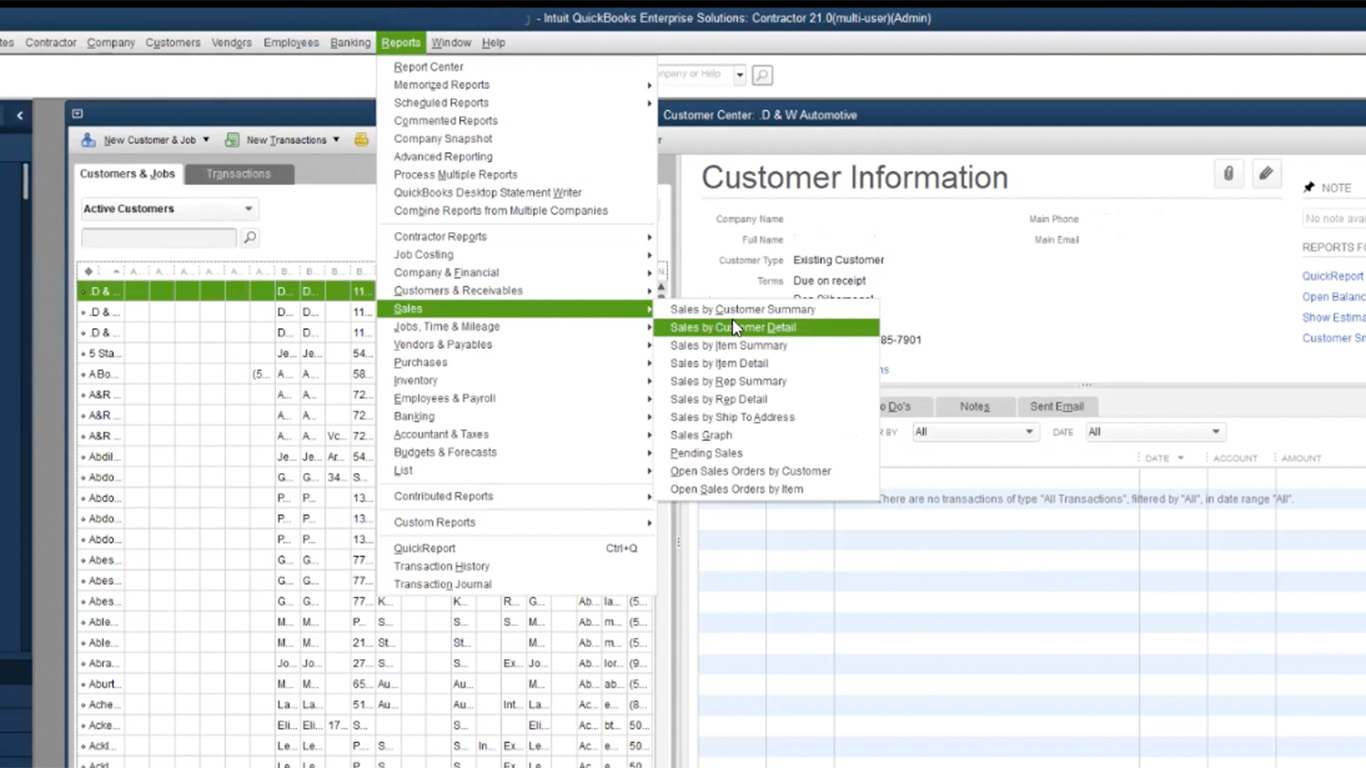Click the magnifier icon to search customers

pos(249,236)
